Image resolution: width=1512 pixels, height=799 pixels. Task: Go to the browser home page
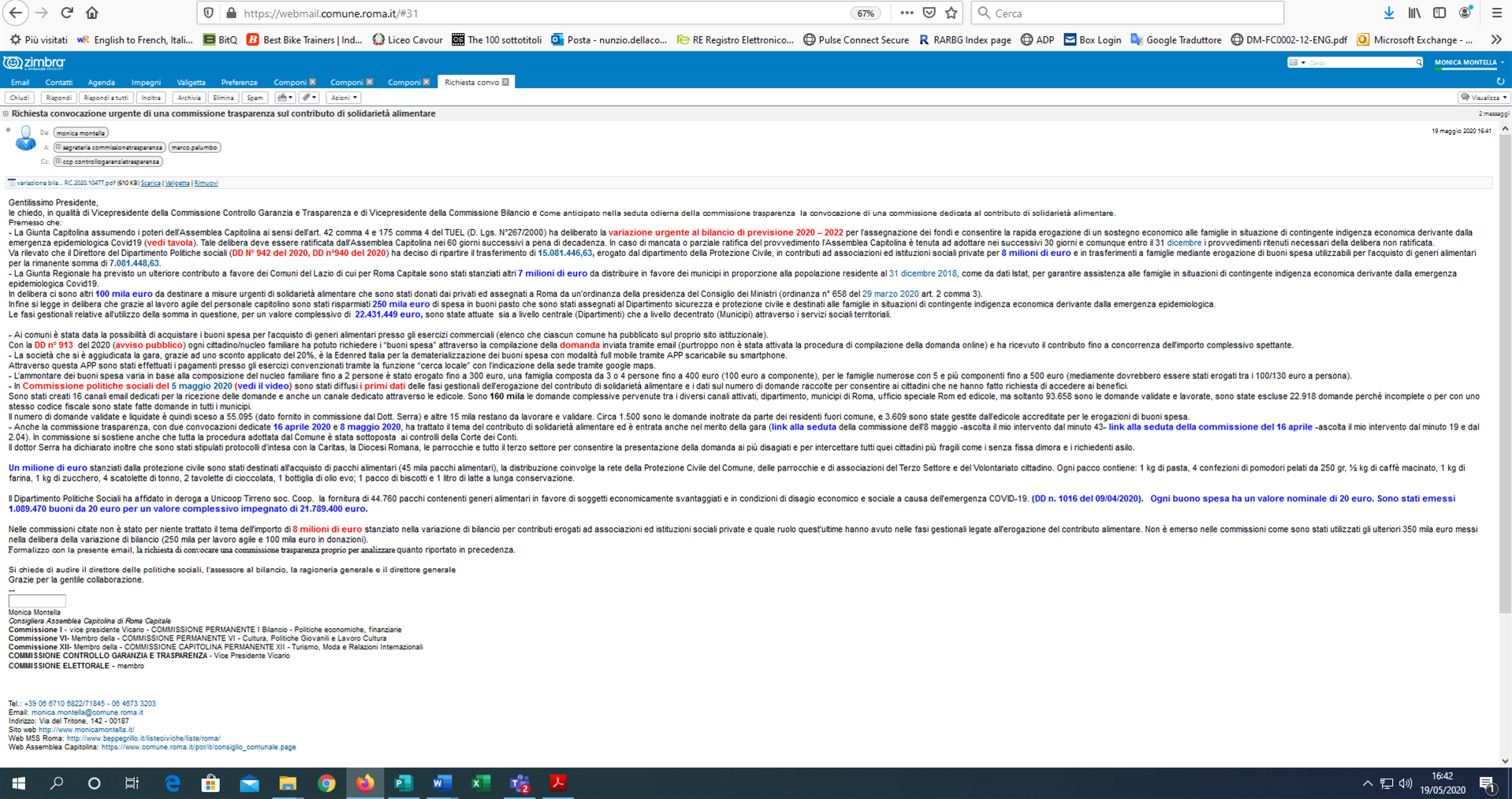(x=92, y=13)
